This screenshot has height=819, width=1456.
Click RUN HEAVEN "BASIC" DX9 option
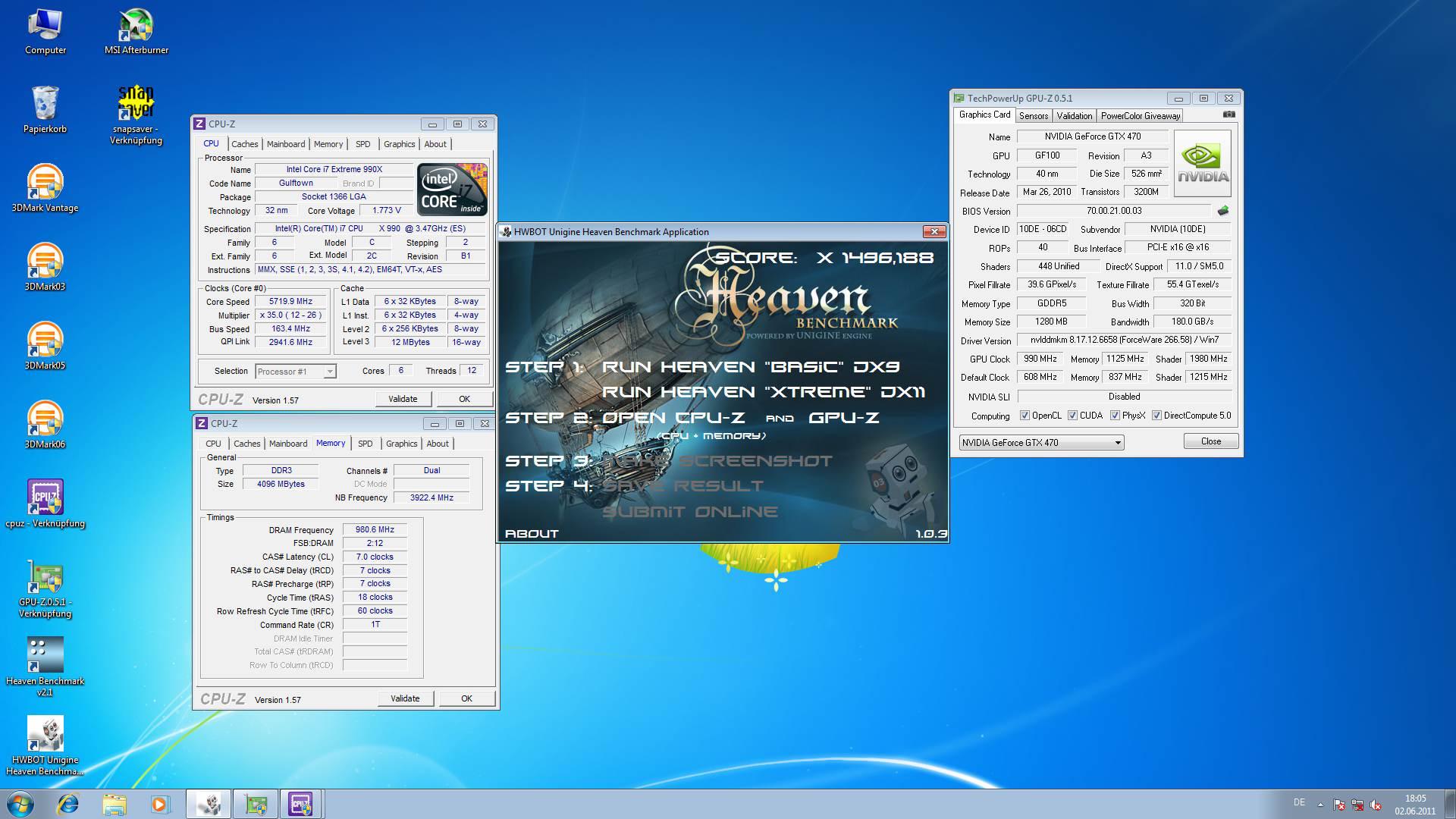[x=751, y=367]
